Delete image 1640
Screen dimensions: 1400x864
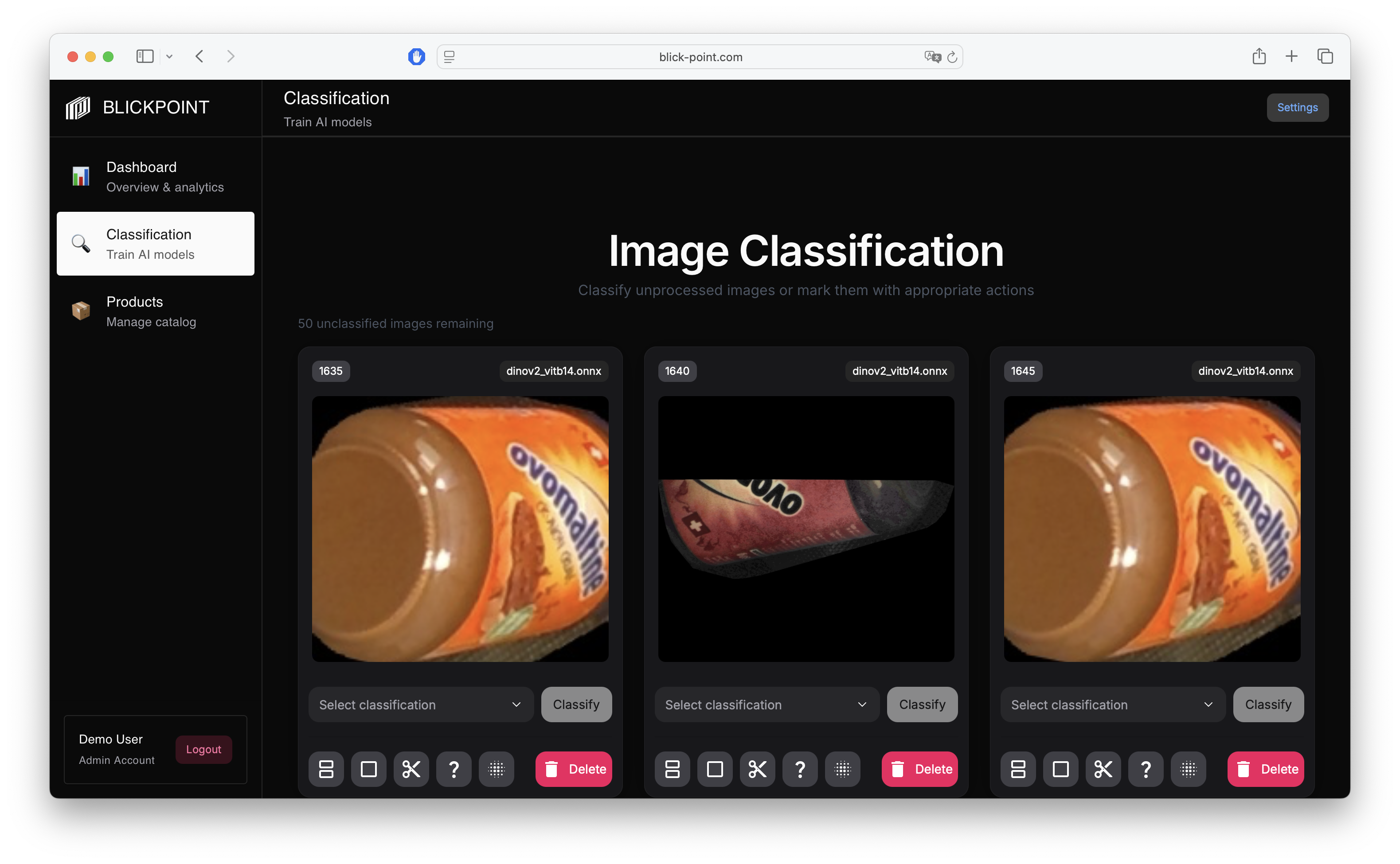click(x=919, y=769)
